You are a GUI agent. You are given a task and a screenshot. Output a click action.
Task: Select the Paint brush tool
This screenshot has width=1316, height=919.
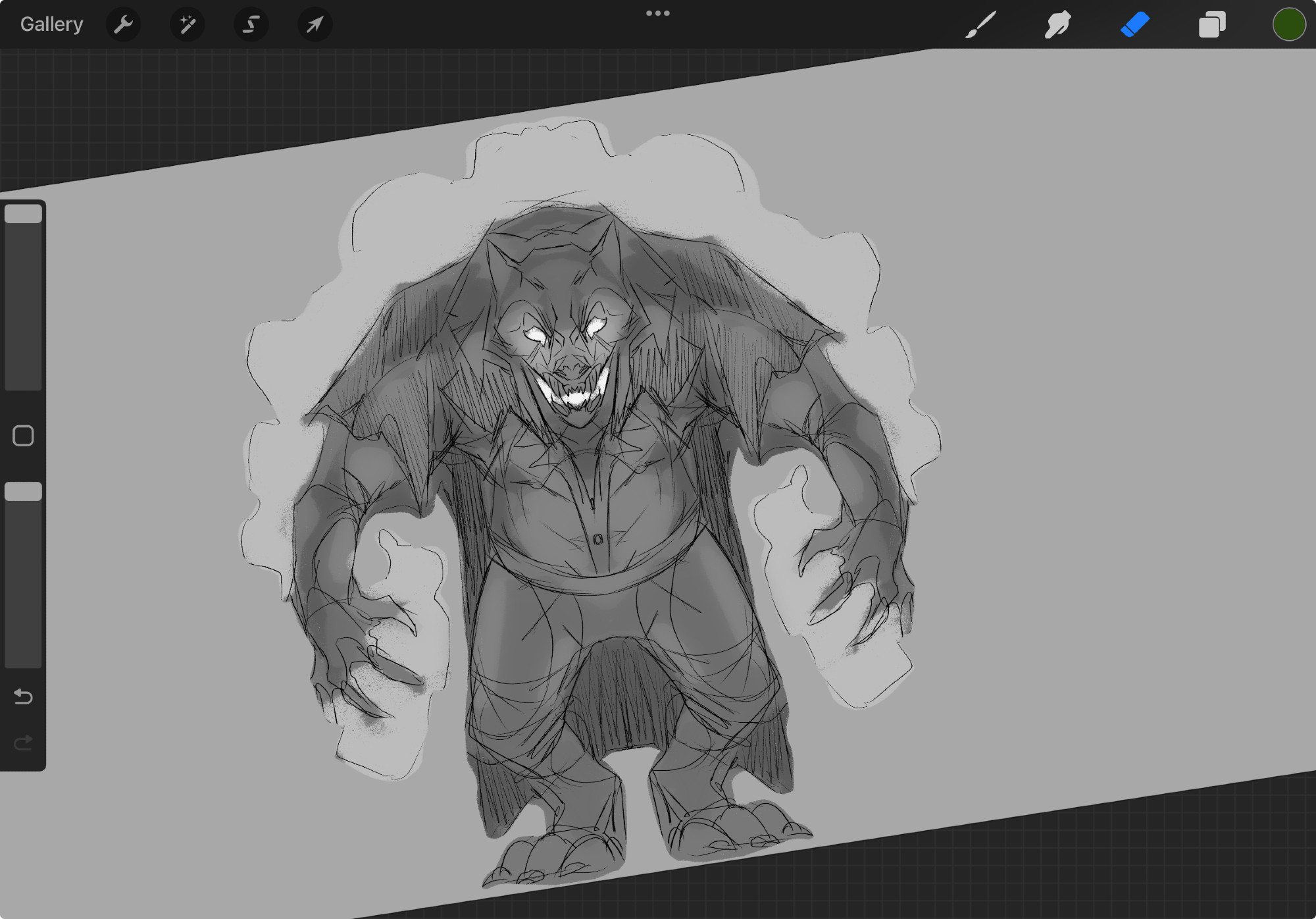pos(980,25)
